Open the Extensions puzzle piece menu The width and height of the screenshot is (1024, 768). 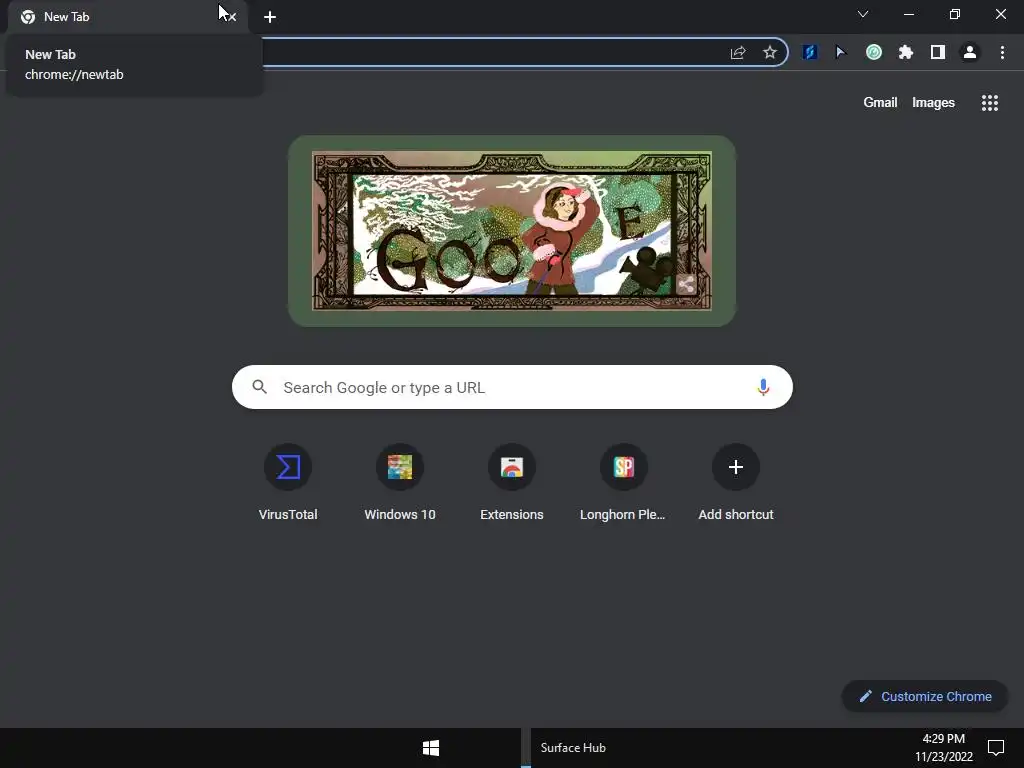coord(906,52)
